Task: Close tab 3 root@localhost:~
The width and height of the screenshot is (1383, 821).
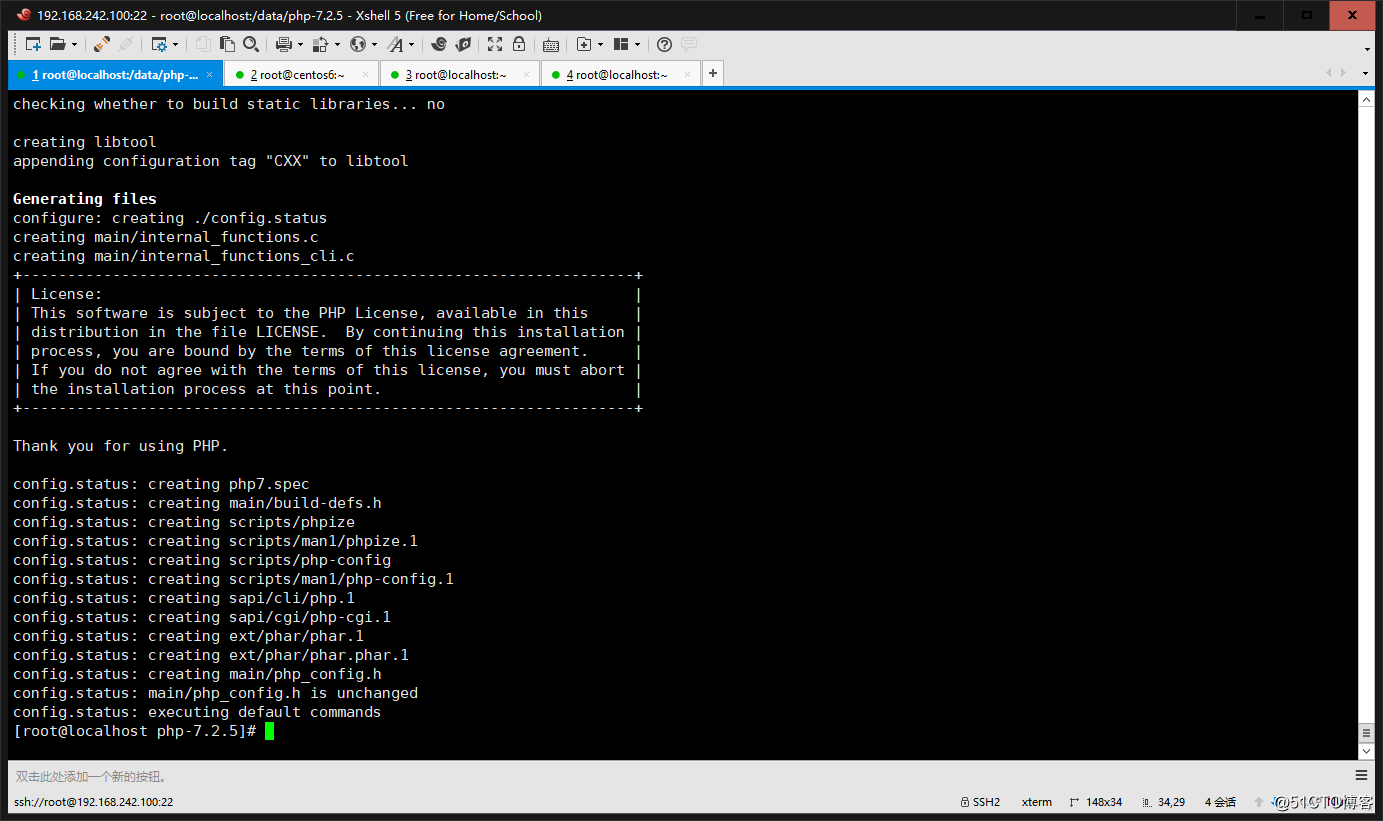Action: (x=527, y=75)
